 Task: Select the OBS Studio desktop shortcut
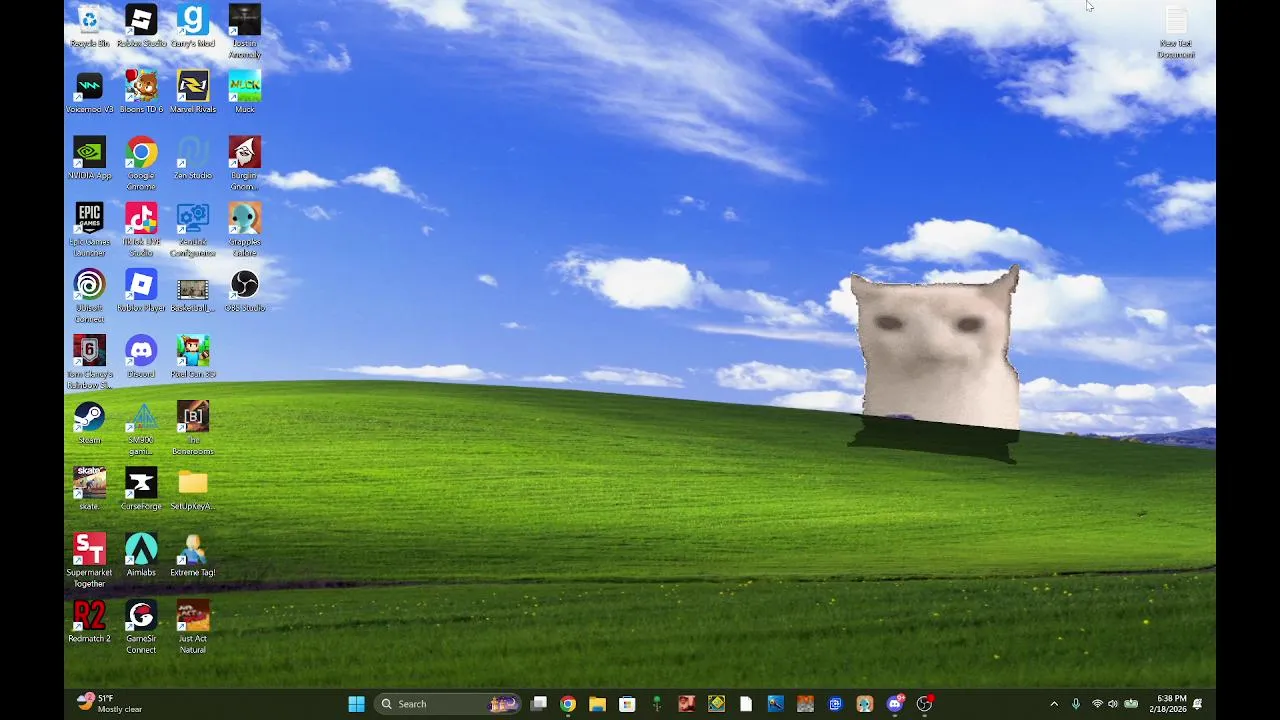coord(245,292)
